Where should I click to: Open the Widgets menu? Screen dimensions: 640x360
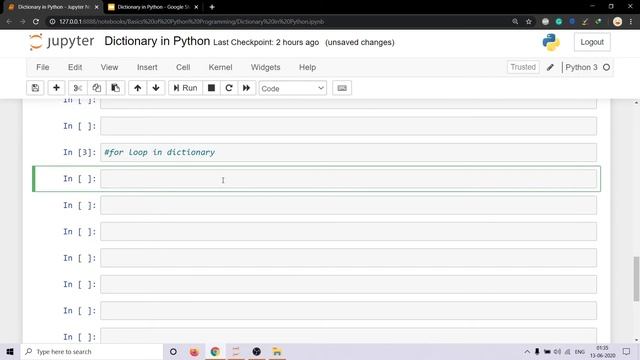tap(265, 67)
